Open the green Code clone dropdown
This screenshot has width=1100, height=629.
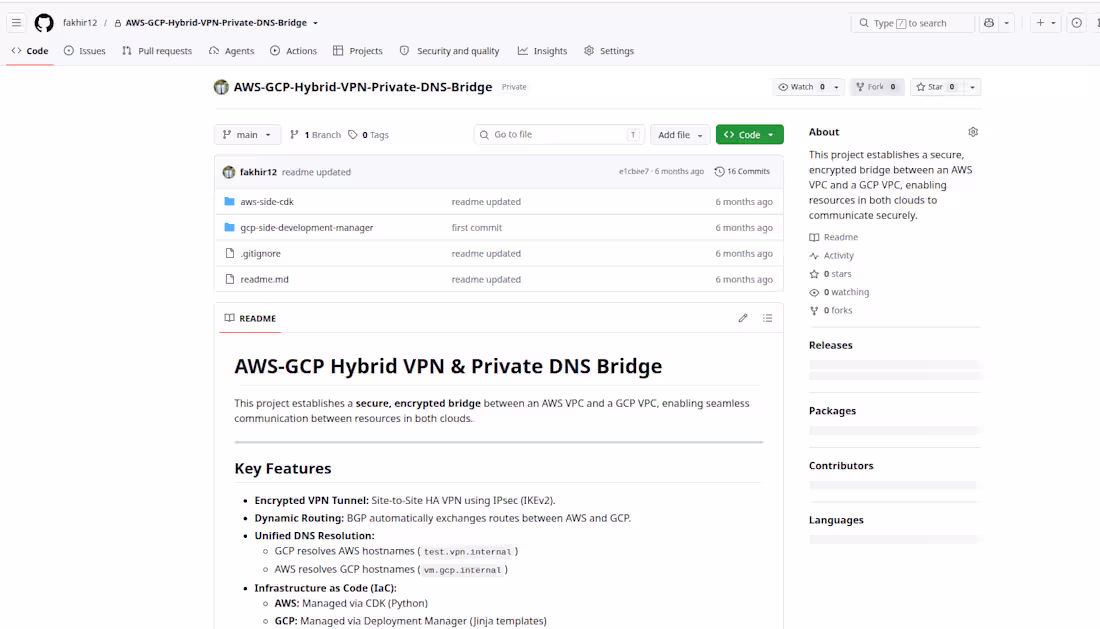tap(749, 135)
